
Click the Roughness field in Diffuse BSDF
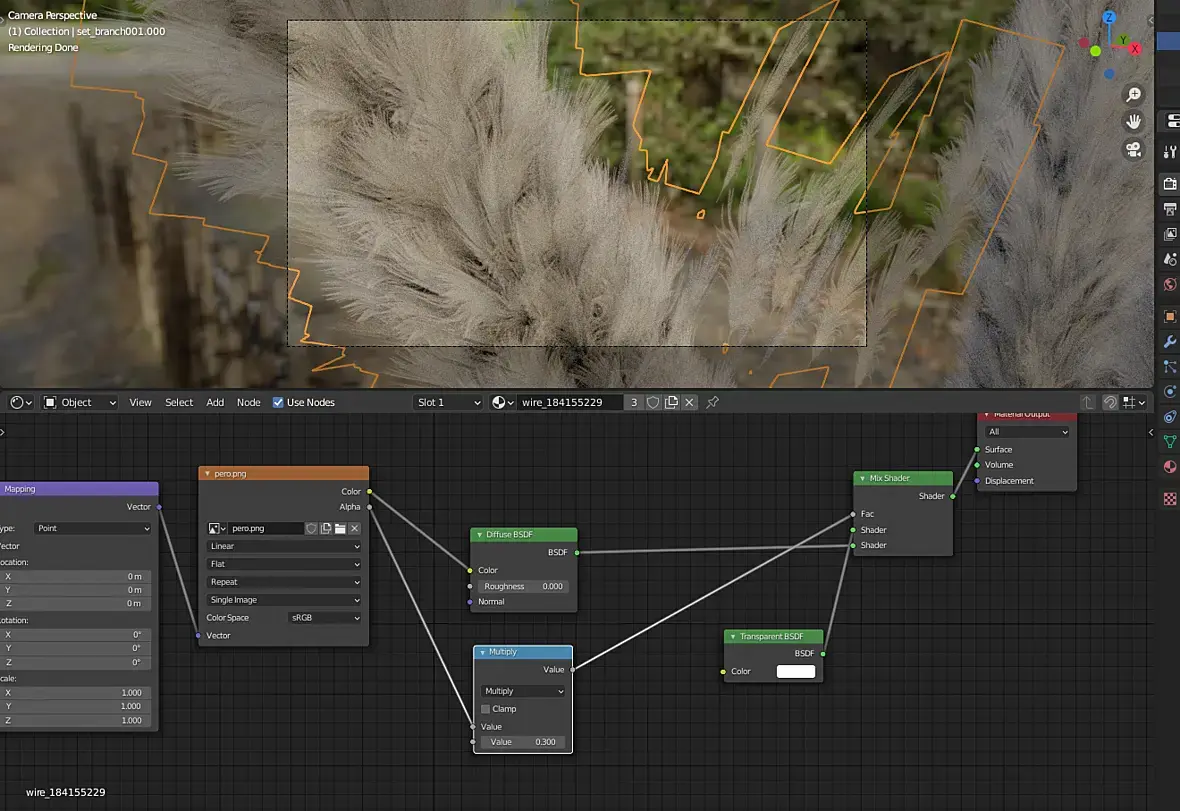click(x=523, y=586)
